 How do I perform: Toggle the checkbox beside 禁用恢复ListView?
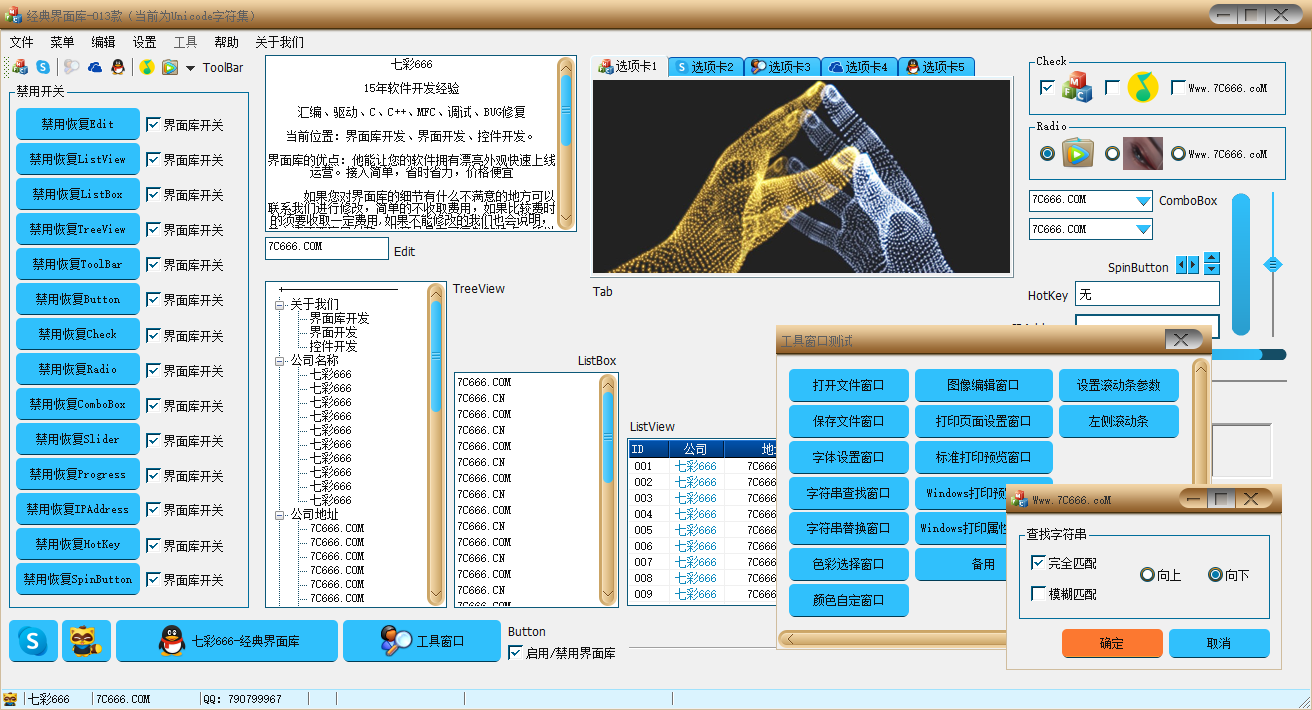click(x=153, y=159)
